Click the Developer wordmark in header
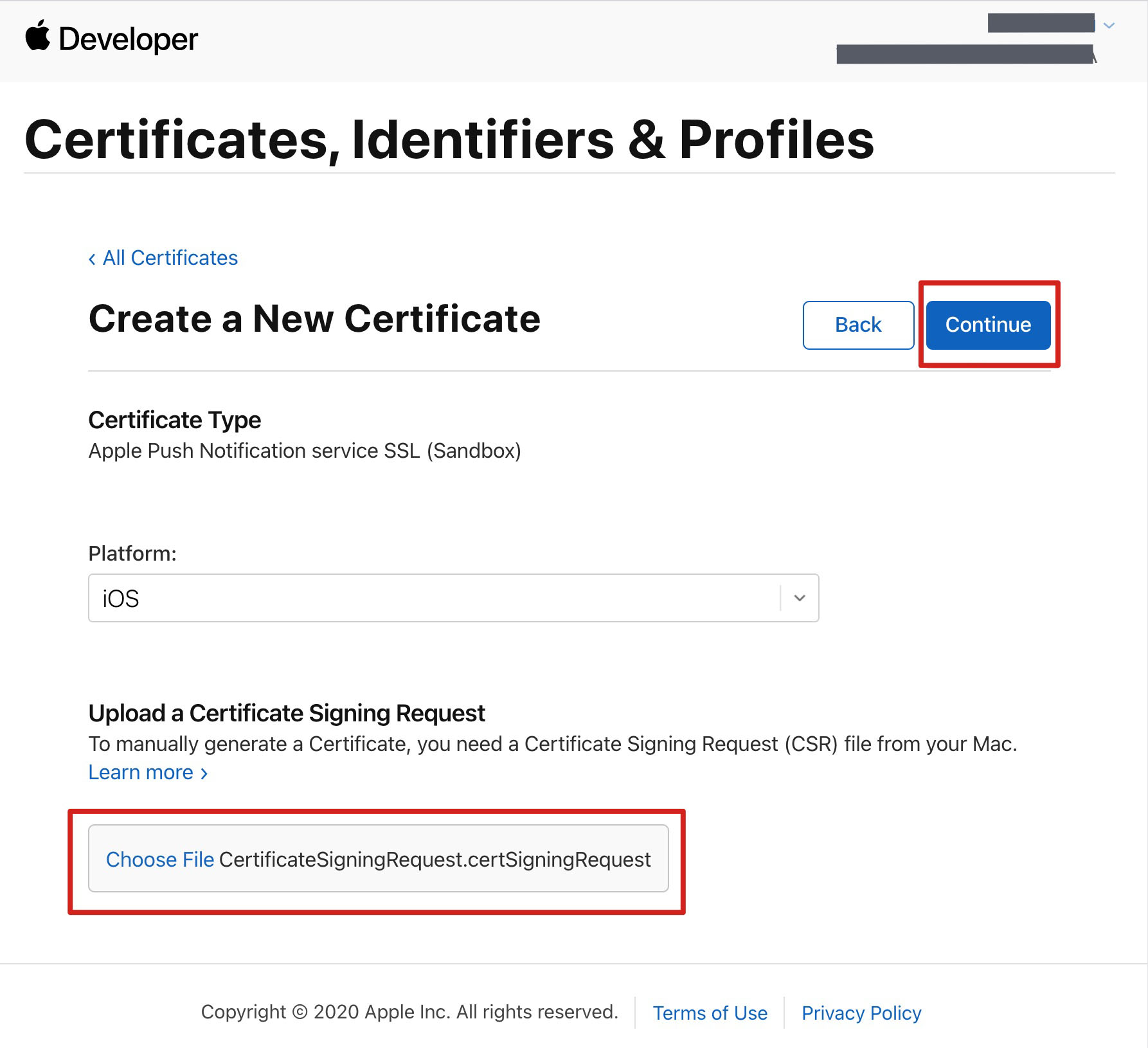The height and width of the screenshot is (1048, 1148). point(128,39)
